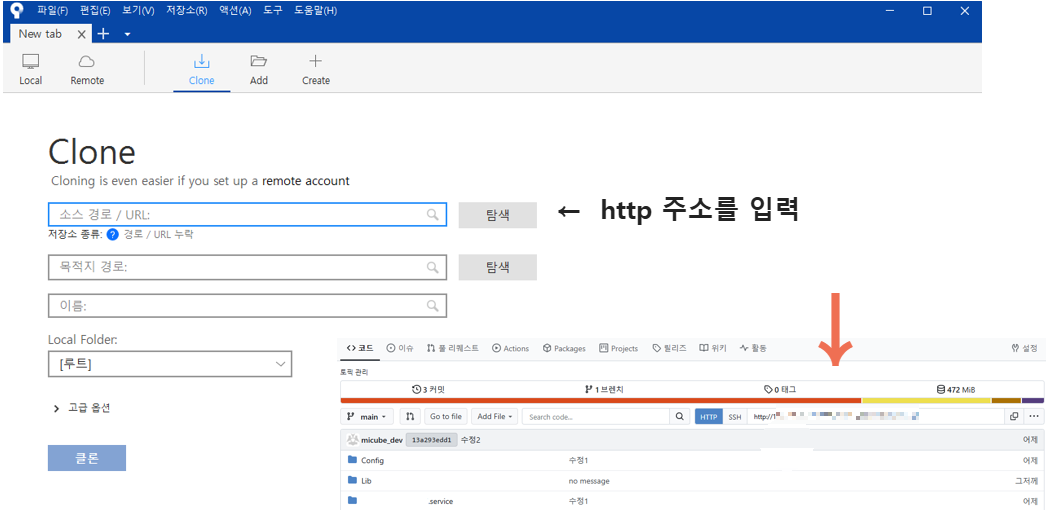Click the compare branches icon button
Screen dimensions: 1046x532
[410, 417]
